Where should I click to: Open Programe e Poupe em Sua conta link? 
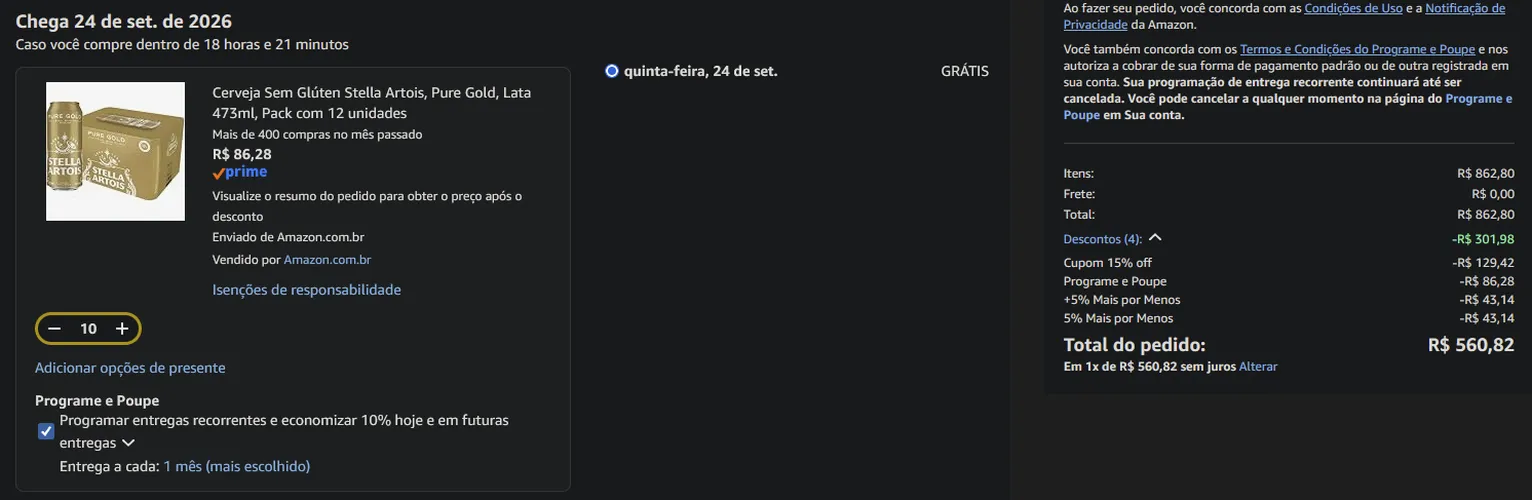1288,107
